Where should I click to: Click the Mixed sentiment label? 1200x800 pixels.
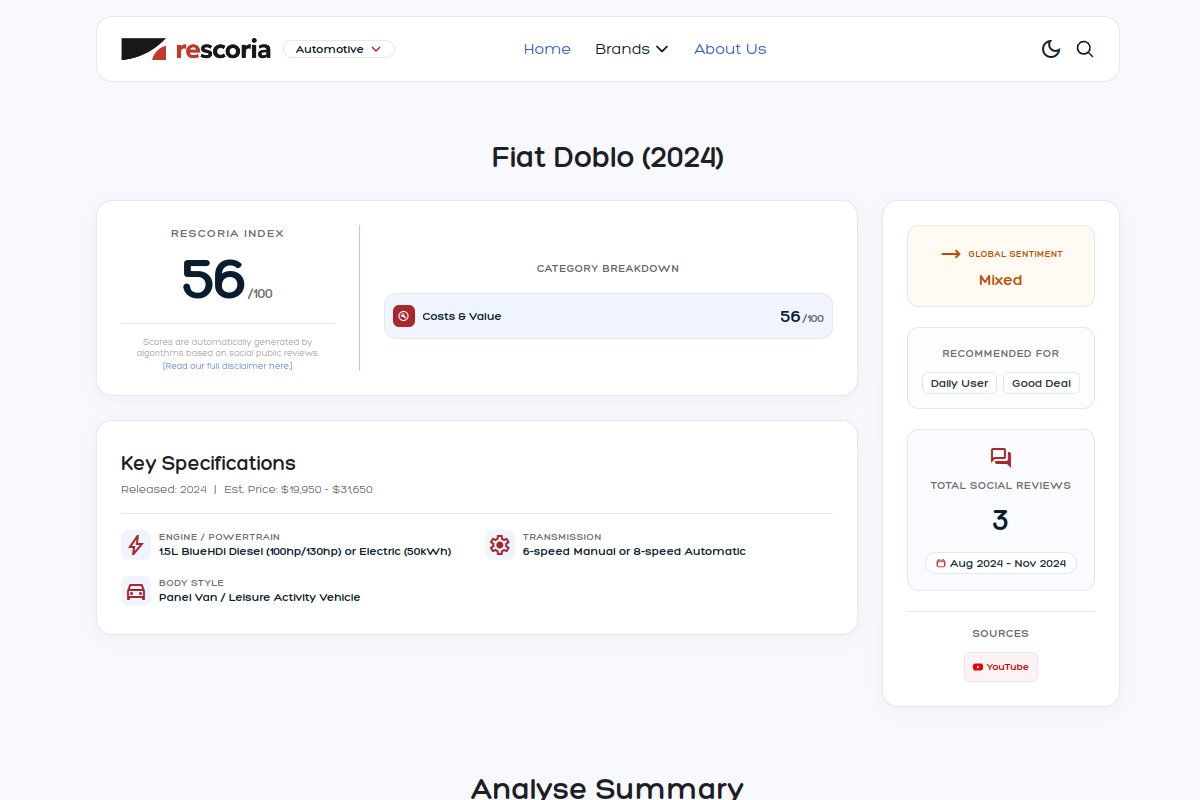tap(1001, 280)
